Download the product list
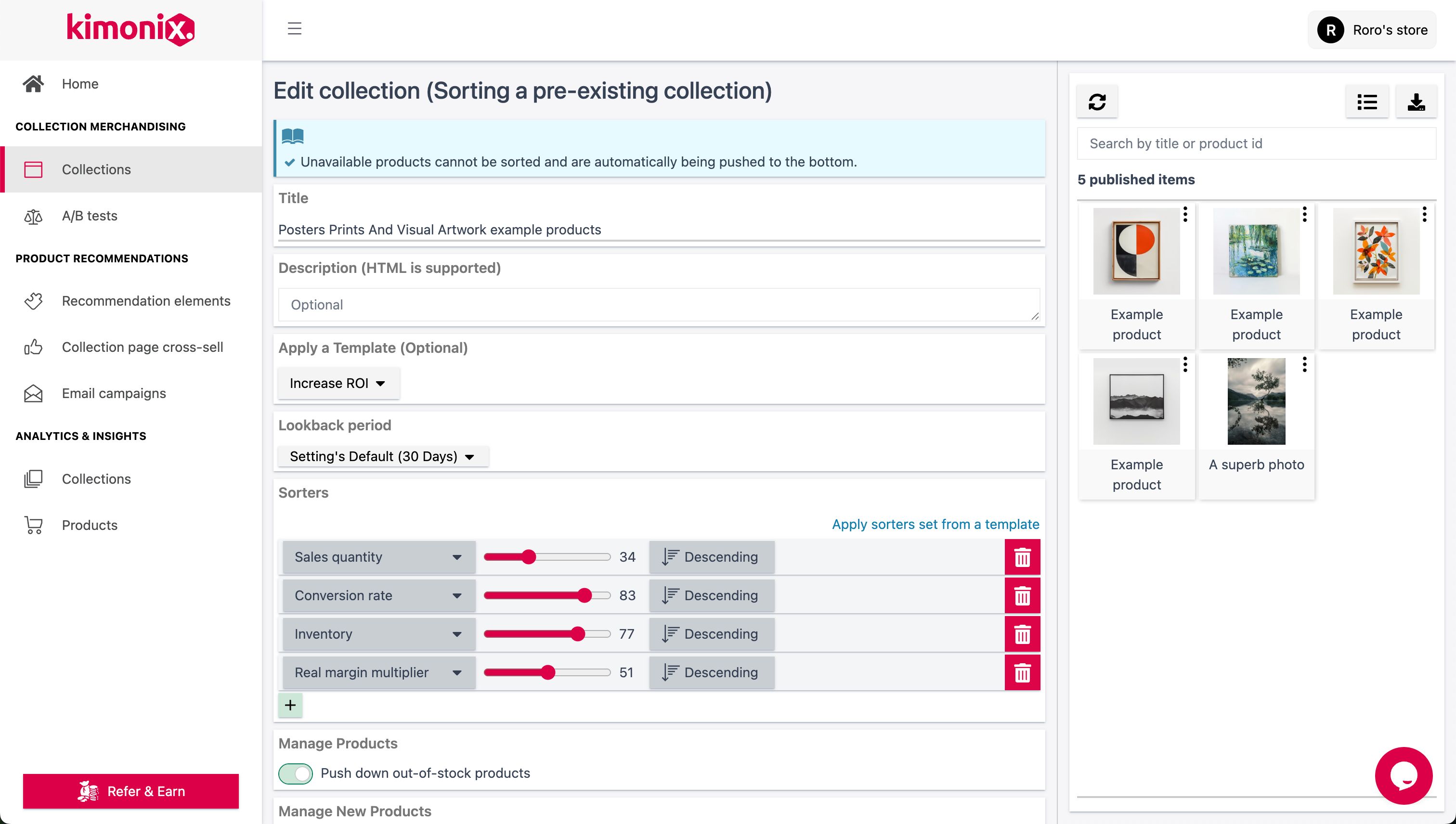Screen dimensions: 1456x824 pyautogui.click(x=1416, y=102)
